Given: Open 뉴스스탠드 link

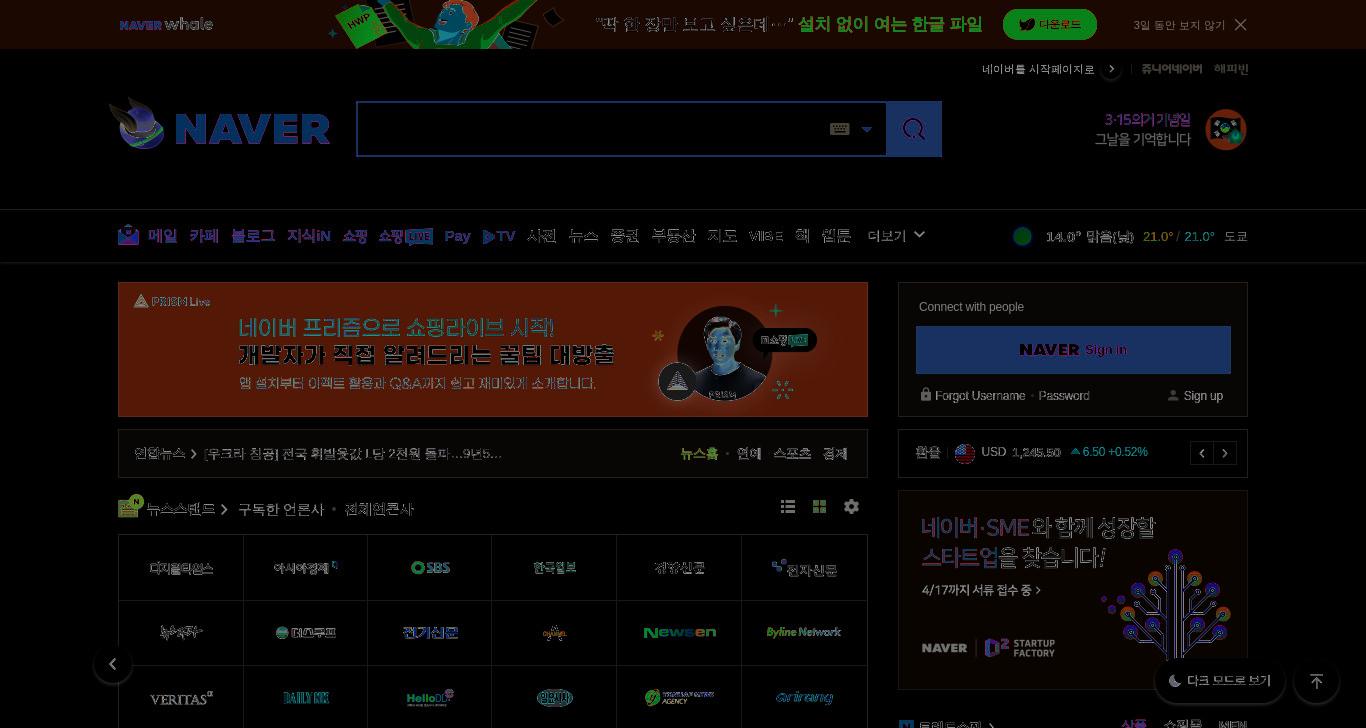Looking at the screenshot, I should coord(180,509).
